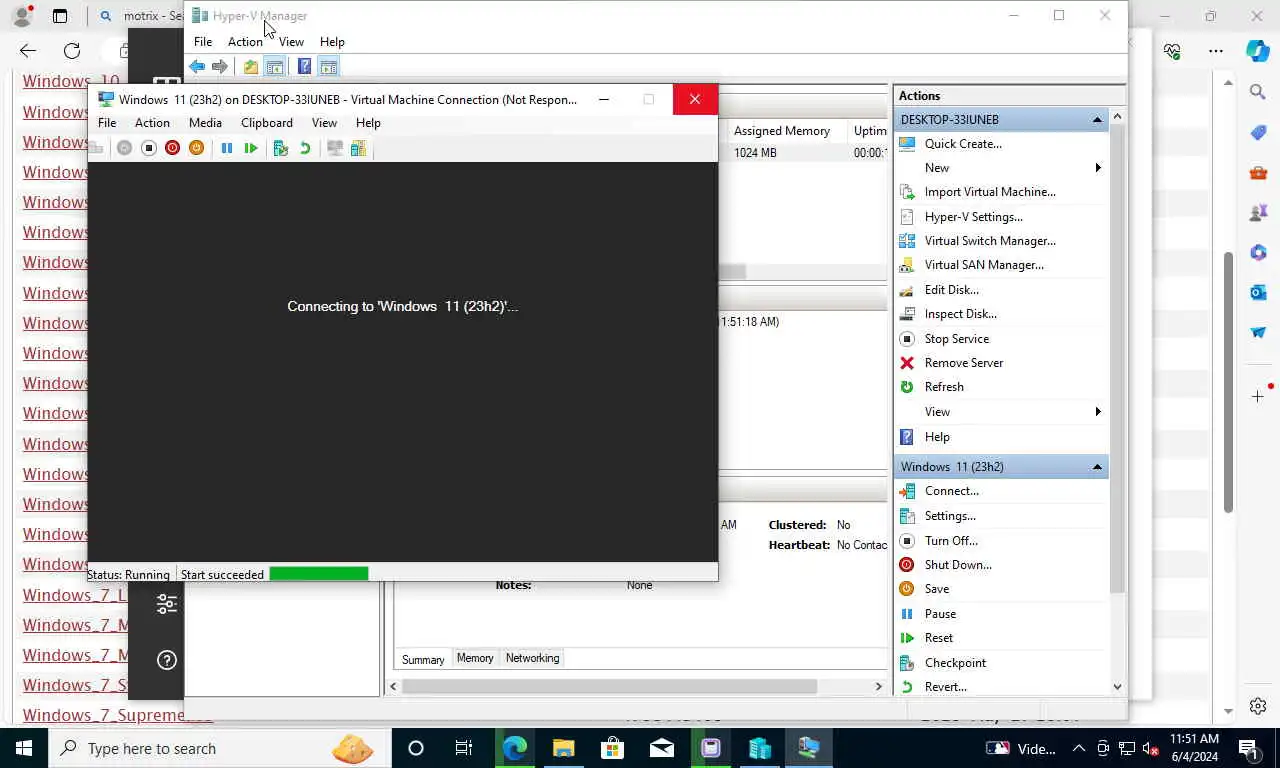1280x768 pixels.
Task: Click Pause icon in VM Connection toolbar
Action: [227, 148]
